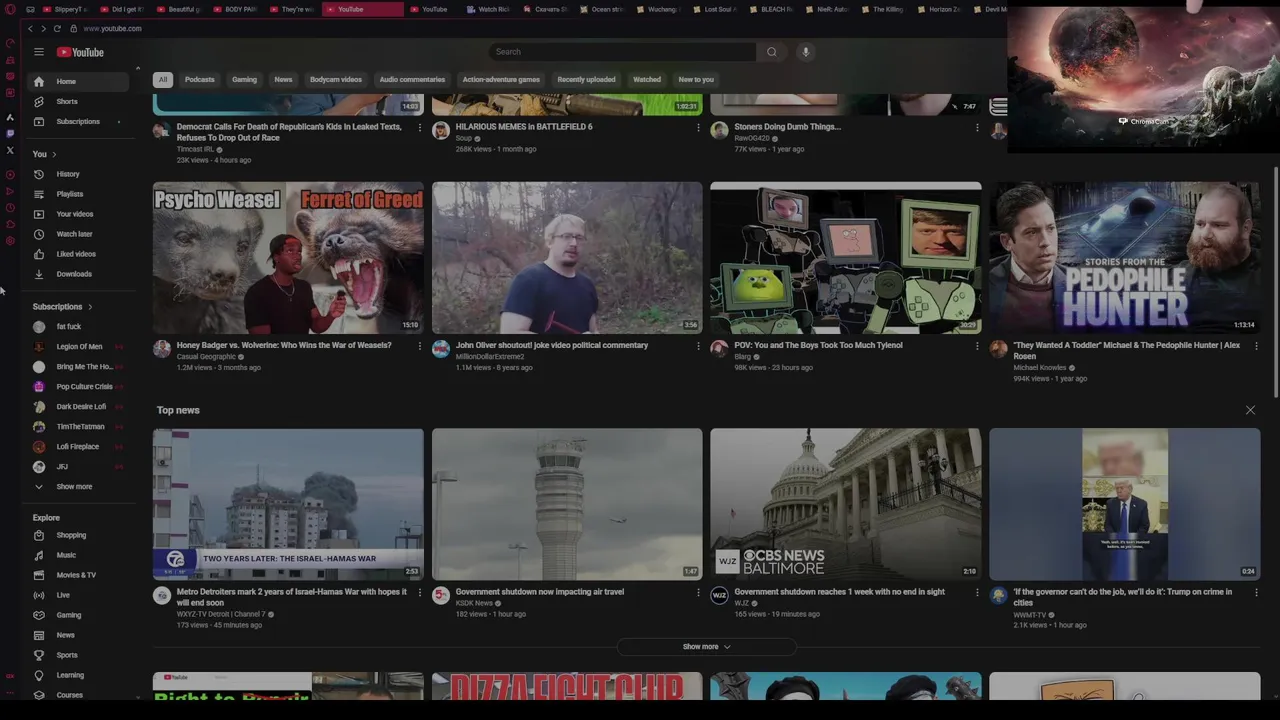Select the New to you chip
This screenshot has height=720, width=1280.
click(x=696, y=80)
